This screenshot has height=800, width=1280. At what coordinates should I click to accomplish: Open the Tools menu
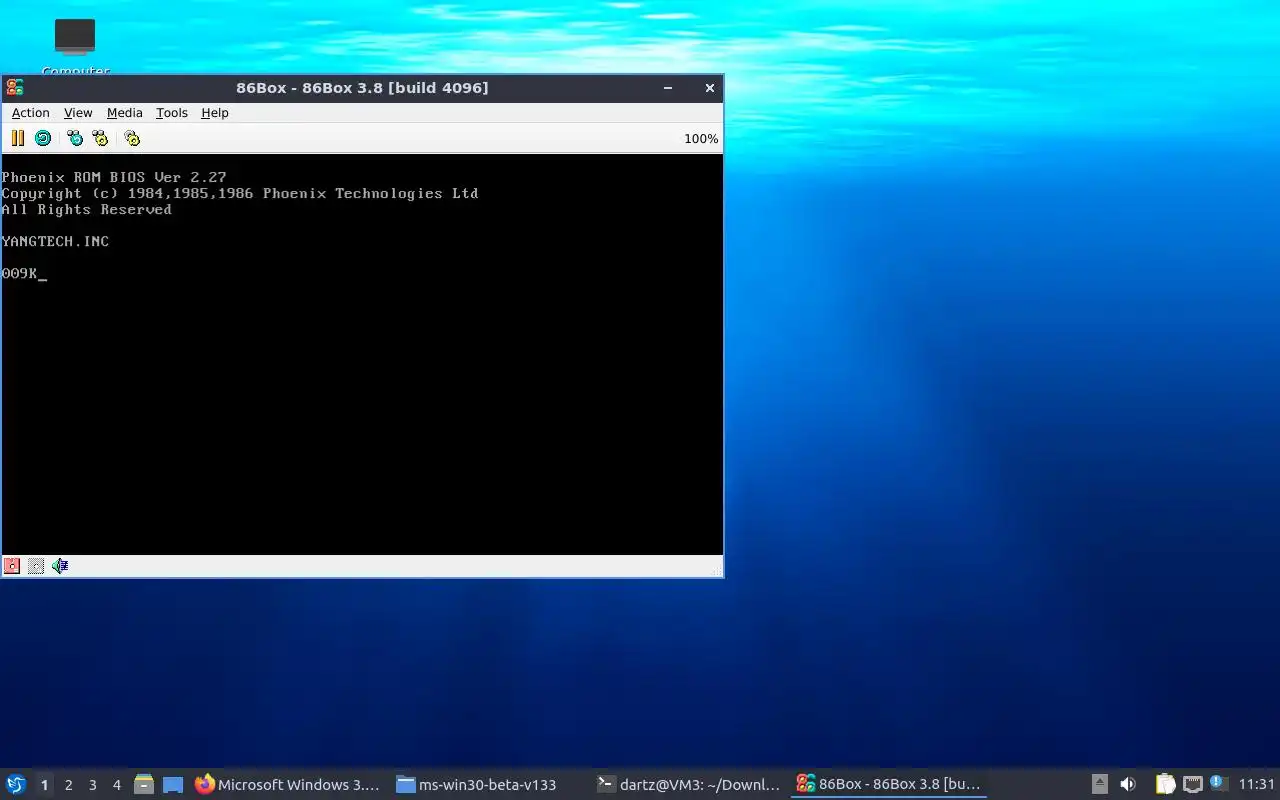[172, 113]
